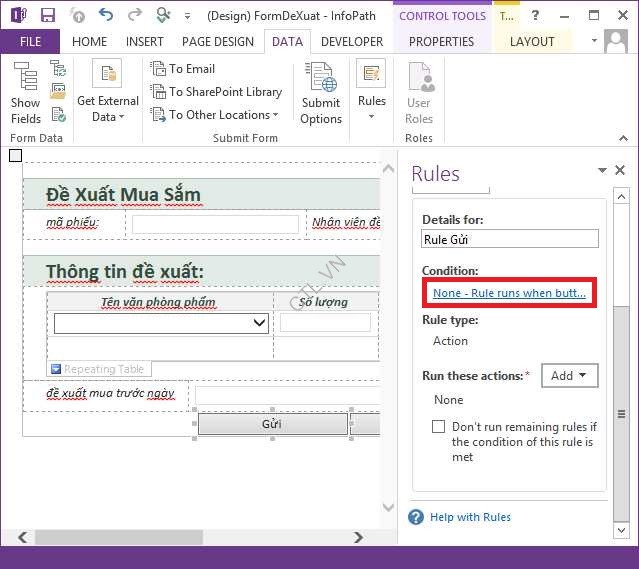Close the Rules pane
This screenshot has width=639, height=569.
[x=620, y=171]
